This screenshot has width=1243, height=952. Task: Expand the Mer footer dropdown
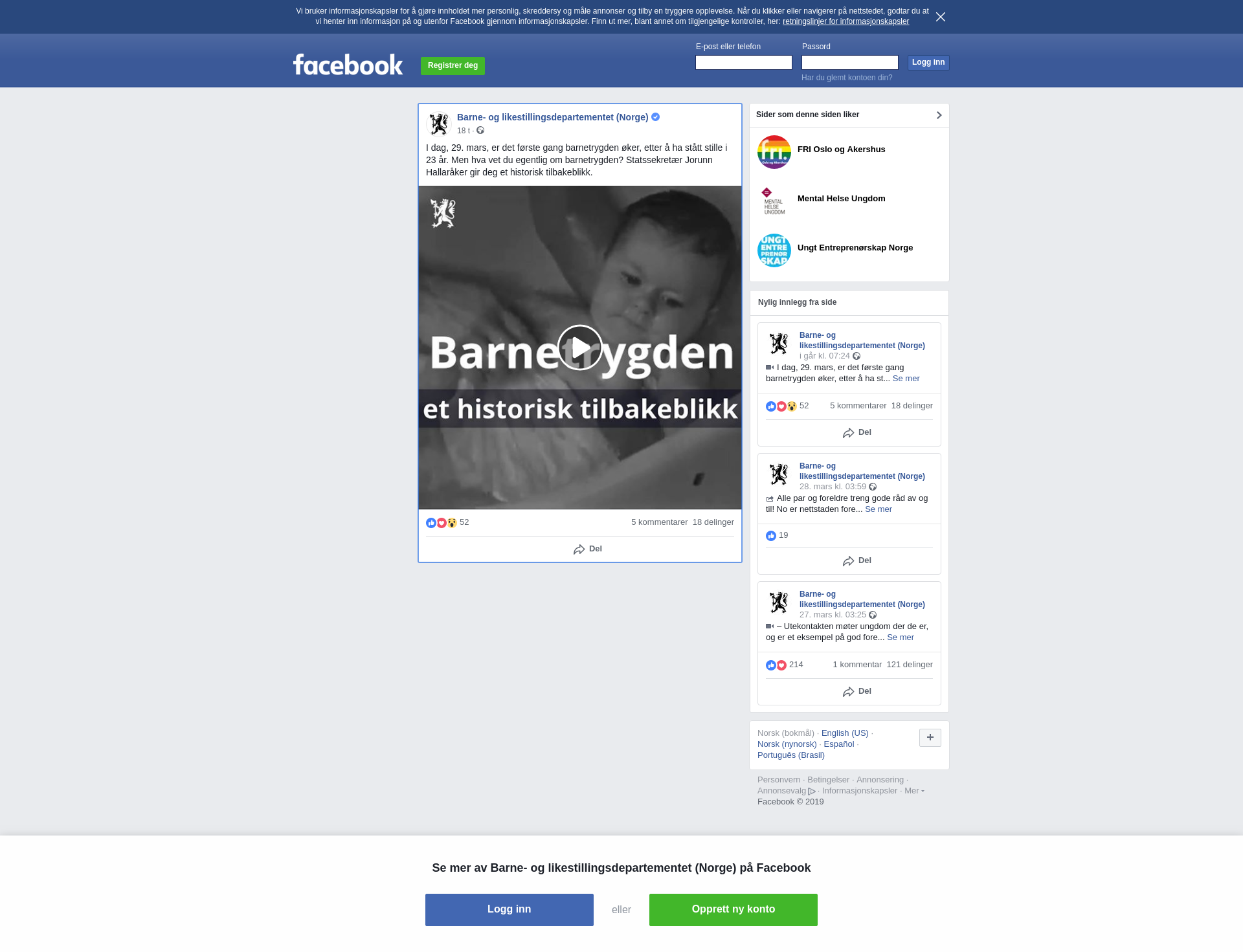914,791
